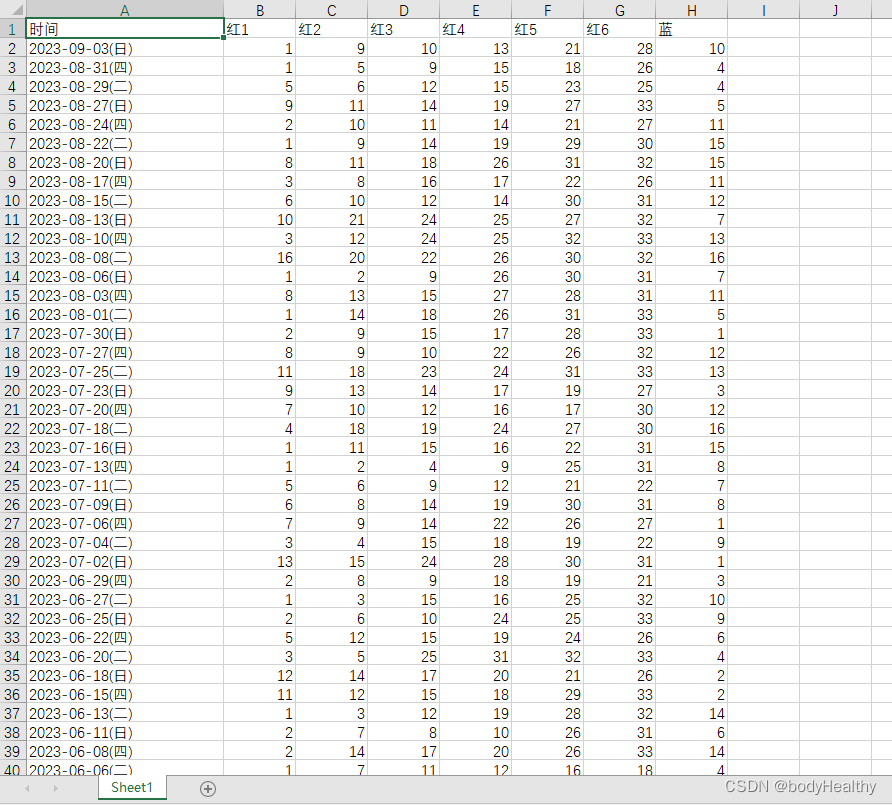The width and height of the screenshot is (892, 805).
Task: Select the date cell 2023-08-08(二)
Action: click(125, 258)
